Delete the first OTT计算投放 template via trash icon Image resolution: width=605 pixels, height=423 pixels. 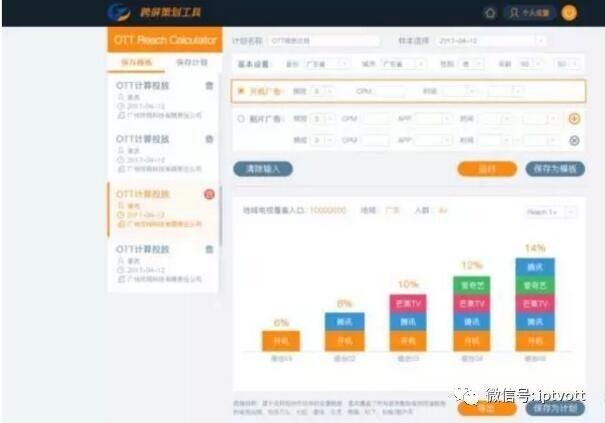(209, 85)
